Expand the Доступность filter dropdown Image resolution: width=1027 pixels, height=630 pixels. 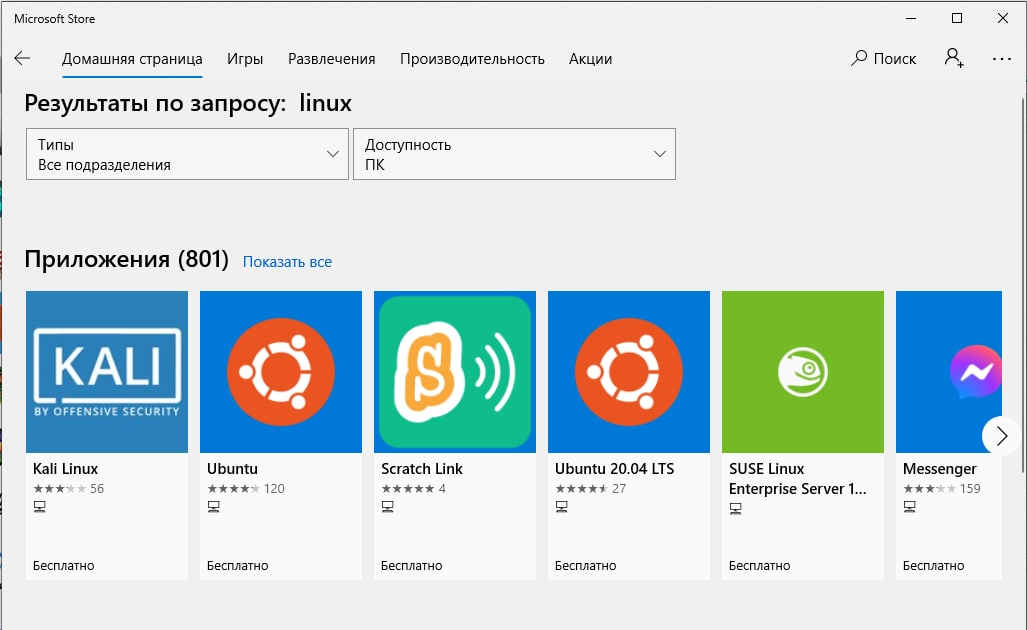click(514, 154)
